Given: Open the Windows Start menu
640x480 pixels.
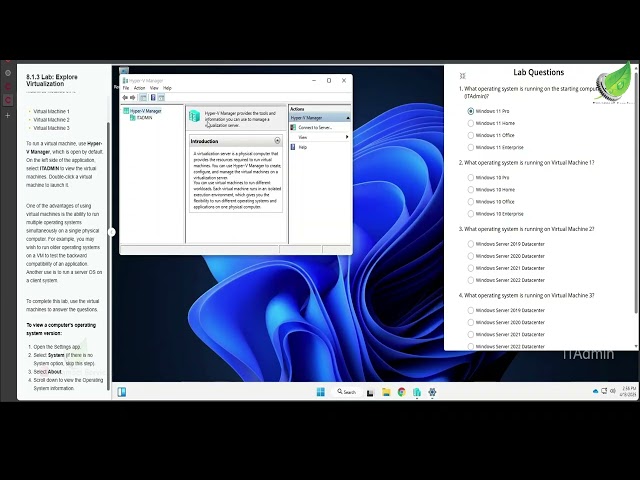Looking at the screenshot, I should (321, 392).
